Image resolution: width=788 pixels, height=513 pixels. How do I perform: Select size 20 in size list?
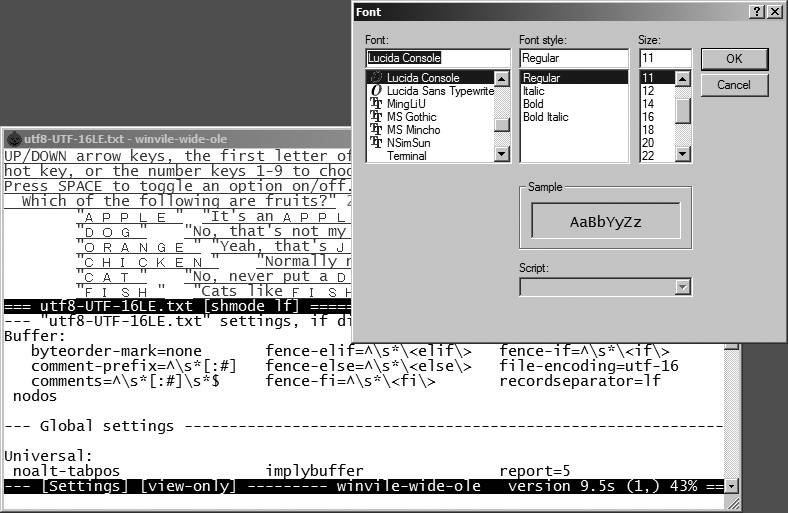point(657,143)
